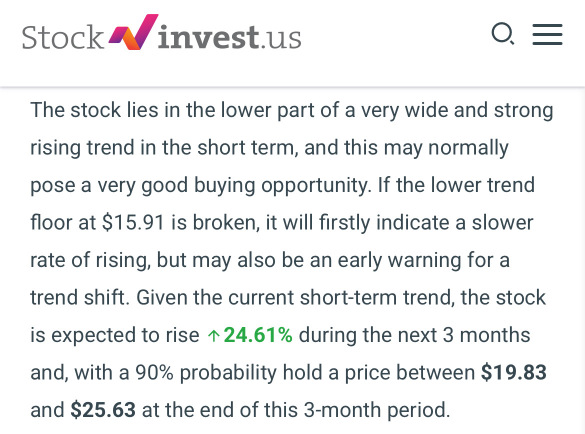This screenshot has height=434, width=585.
Task: Click the bold $25.63 price
Action: (x=103, y=410)
